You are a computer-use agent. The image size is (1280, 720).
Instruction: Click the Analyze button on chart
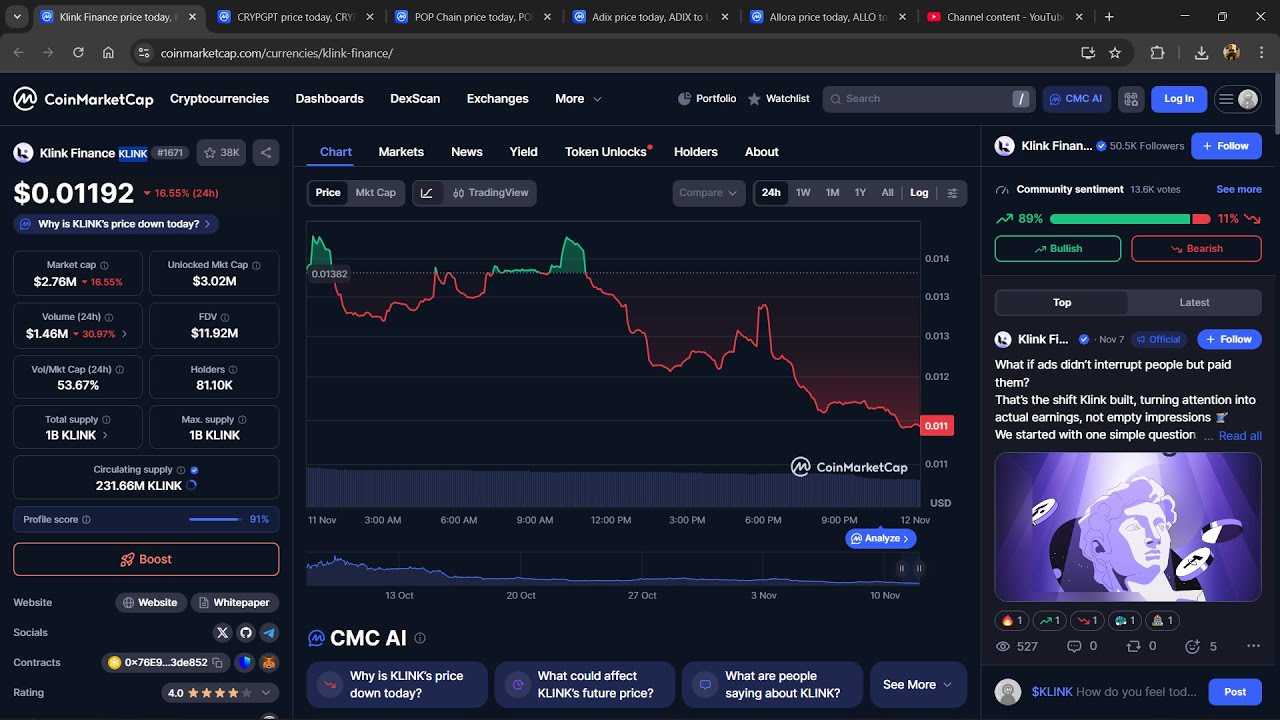(x=881, y=538)
